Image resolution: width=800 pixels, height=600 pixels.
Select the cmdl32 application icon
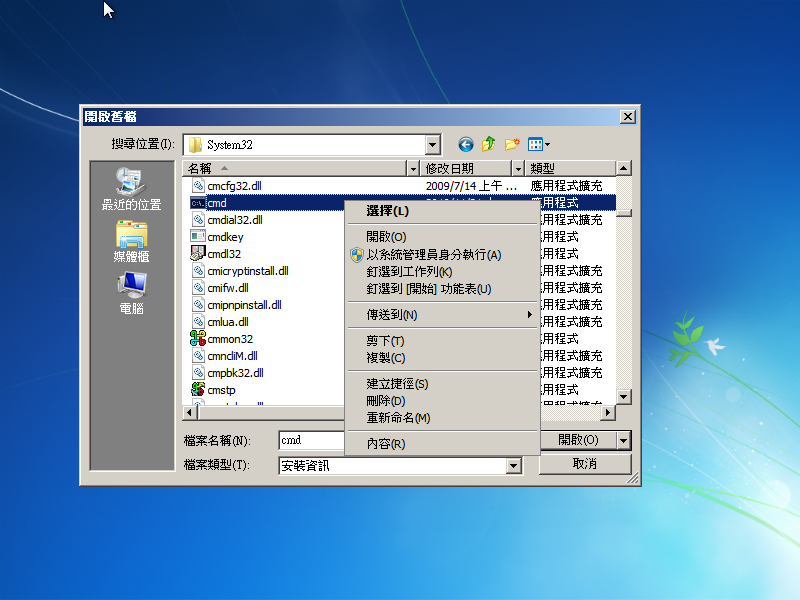[198, 254]
